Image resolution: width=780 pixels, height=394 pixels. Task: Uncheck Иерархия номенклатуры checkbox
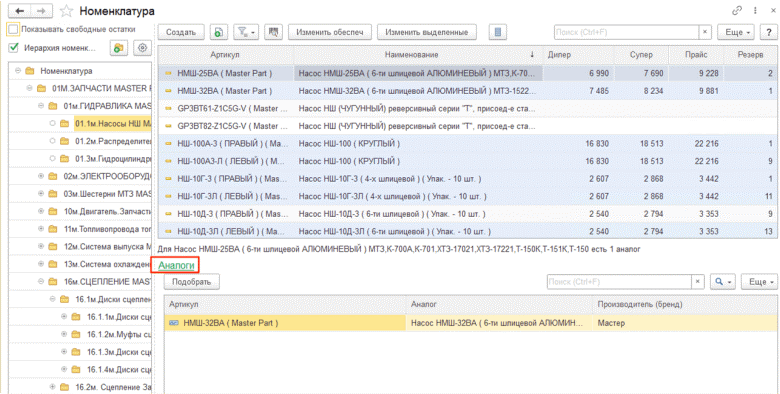(x=14, y=48)
